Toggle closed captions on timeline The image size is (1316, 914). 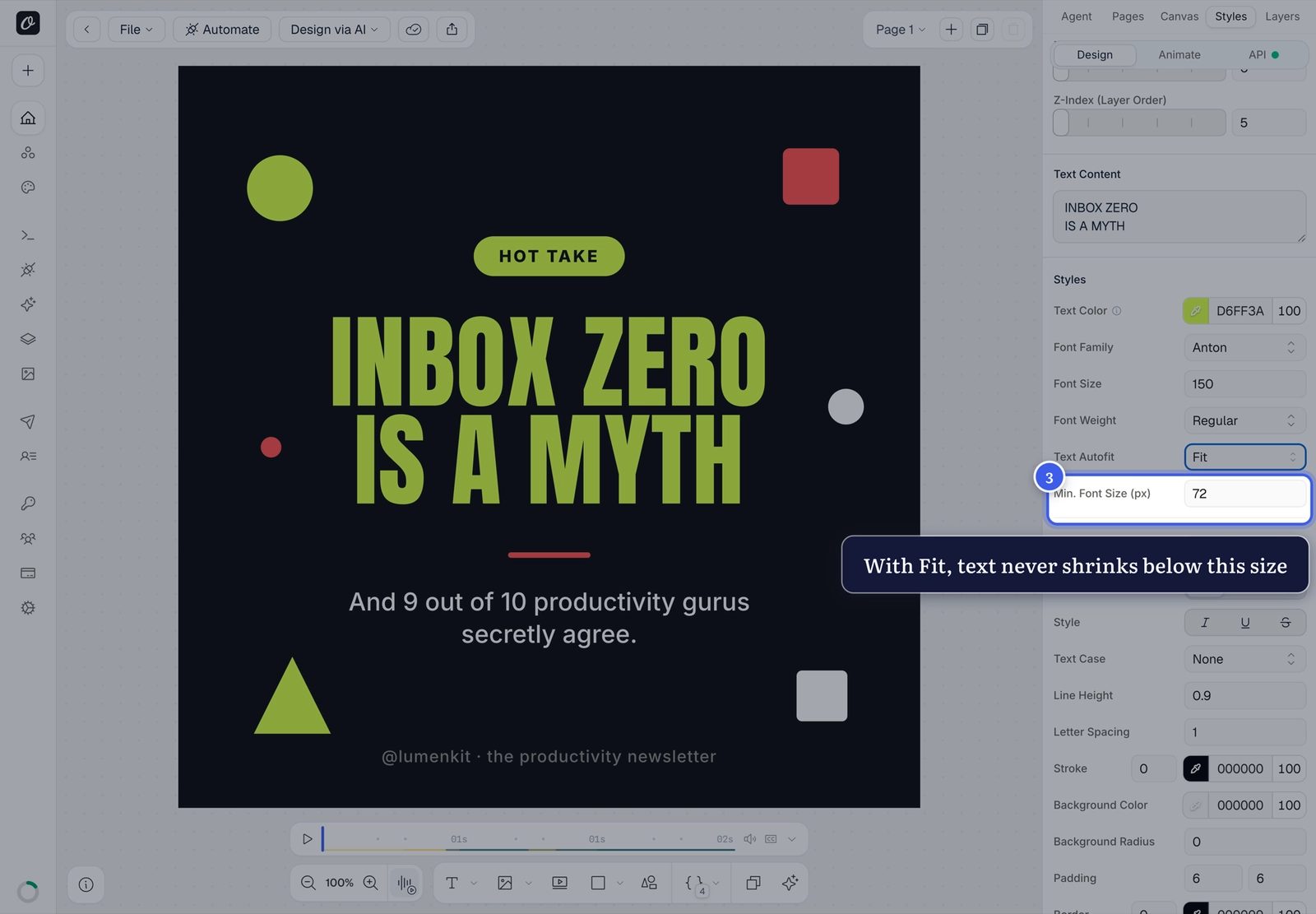point(771,839)
